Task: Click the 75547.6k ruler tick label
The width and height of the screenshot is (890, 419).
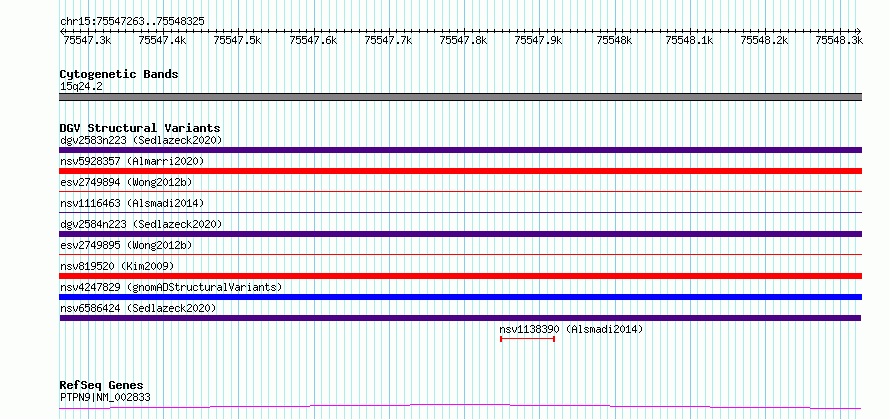Action: point(313,40)
